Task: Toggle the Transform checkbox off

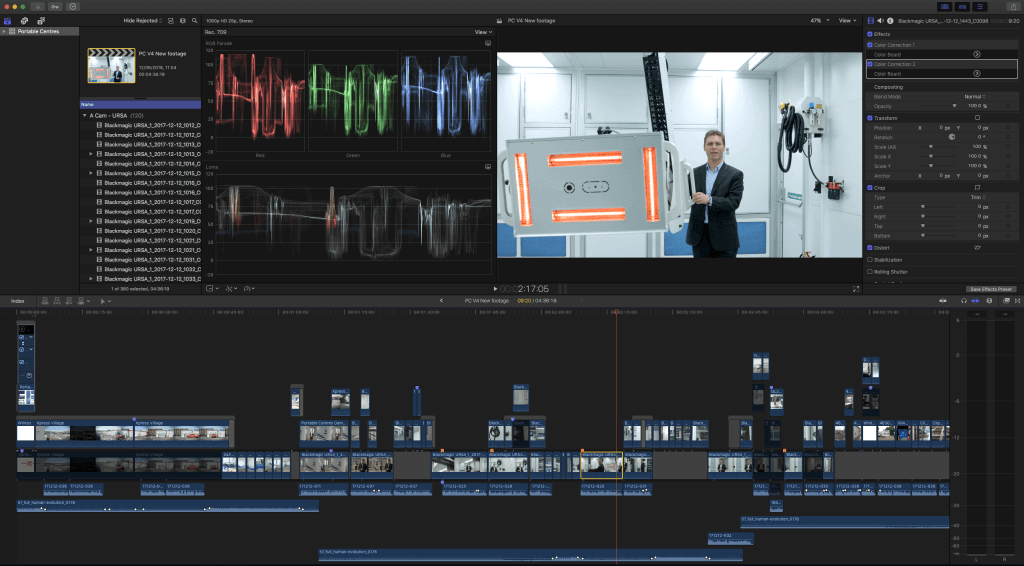Action: 869,118
